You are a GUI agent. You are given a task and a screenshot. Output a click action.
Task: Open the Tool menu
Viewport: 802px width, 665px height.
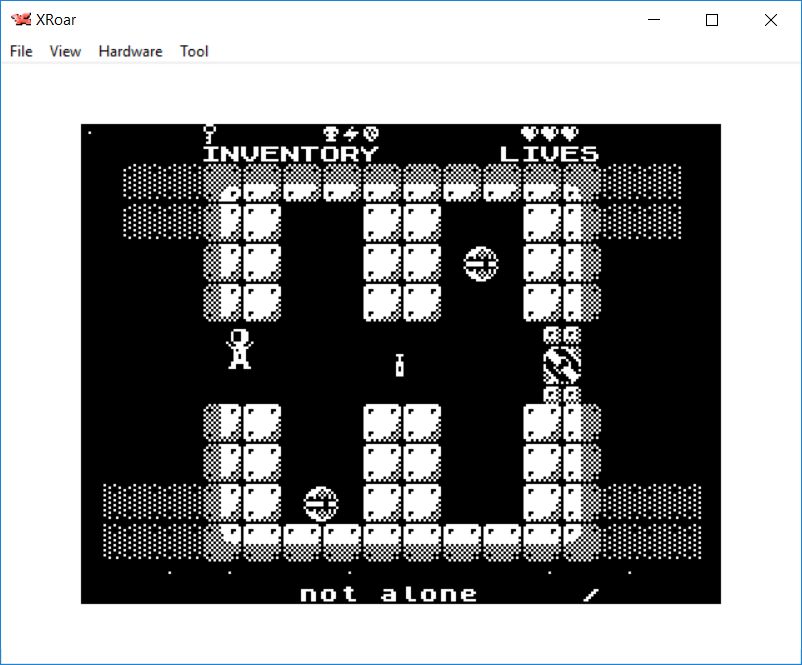click(194, 51)
